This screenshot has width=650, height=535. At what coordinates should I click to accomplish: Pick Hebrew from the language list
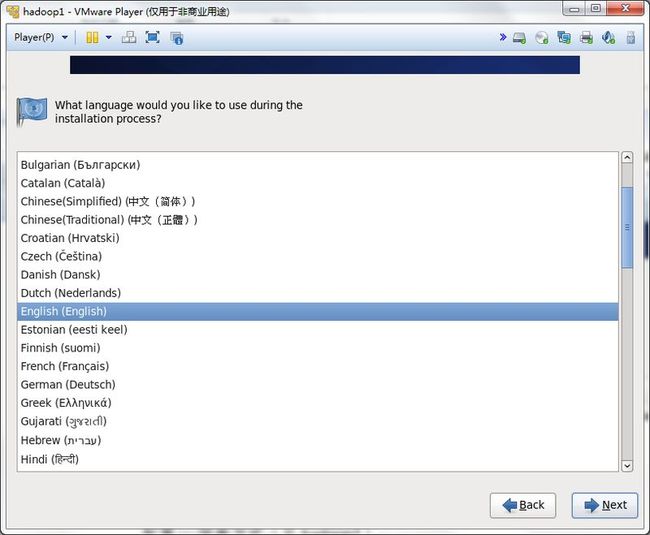[x=318, y=440]
